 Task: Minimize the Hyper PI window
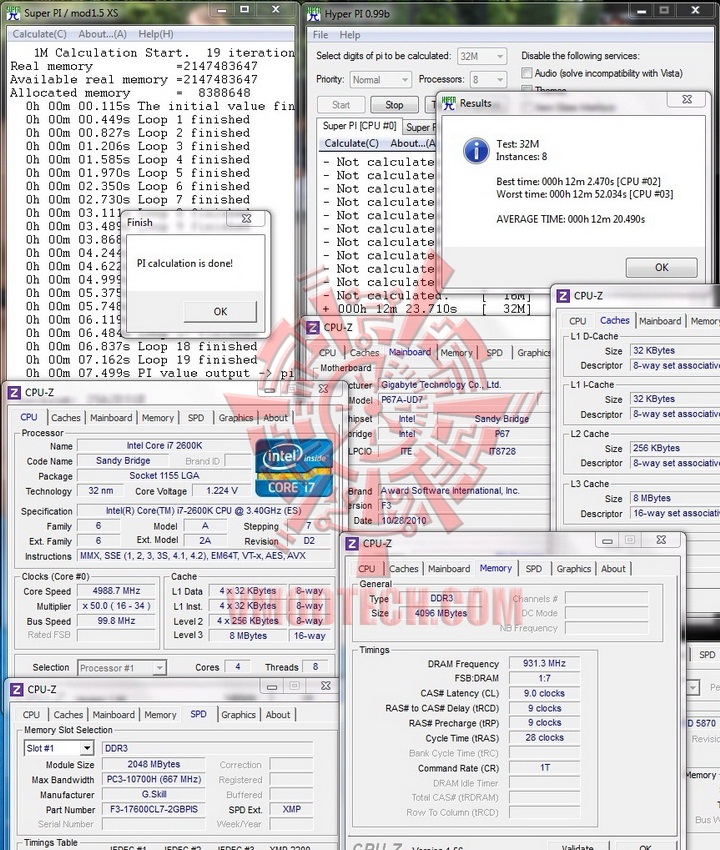(x=641, y=10)
